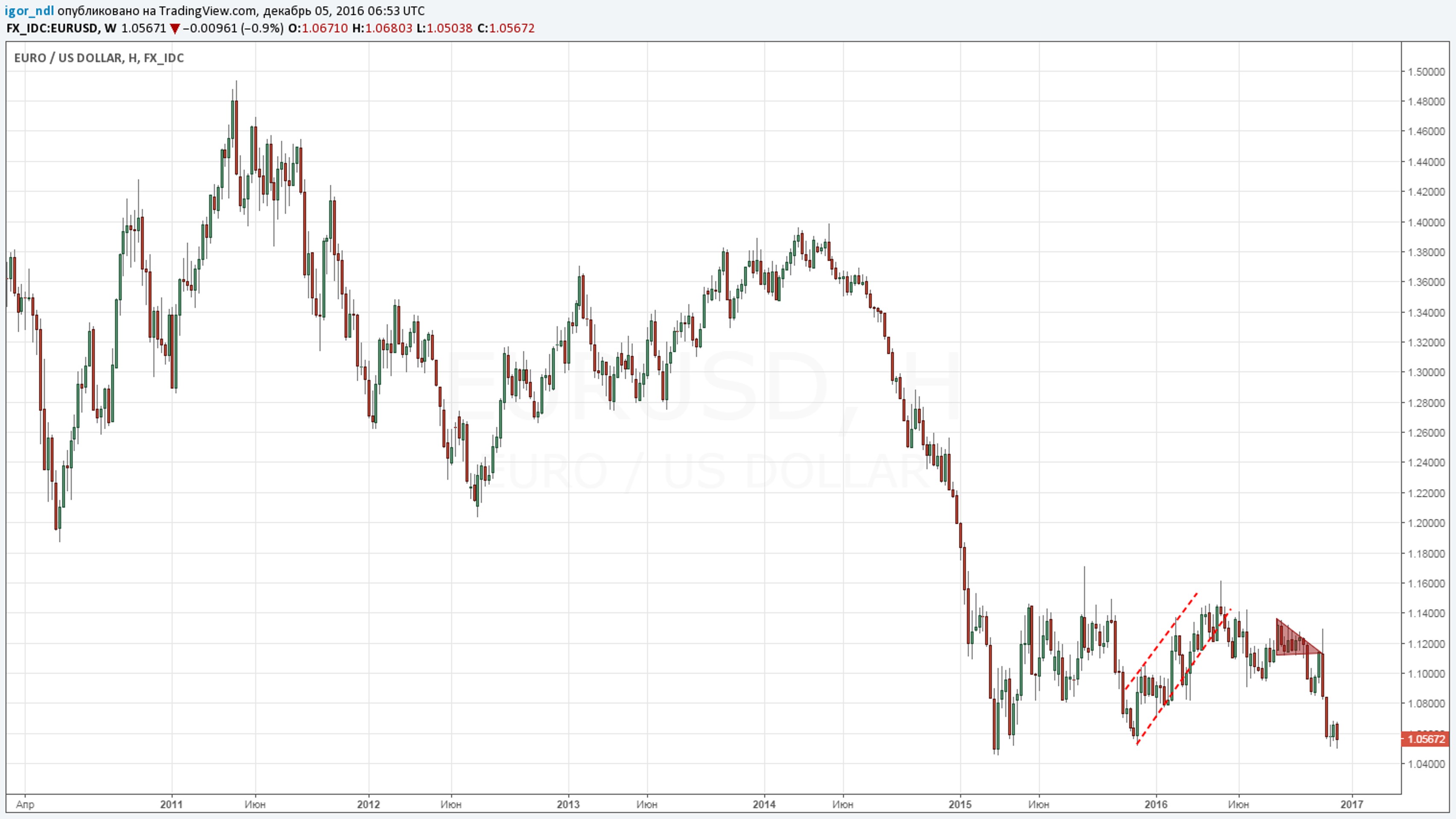Click the 2011 label on time axis

point(171,804)
